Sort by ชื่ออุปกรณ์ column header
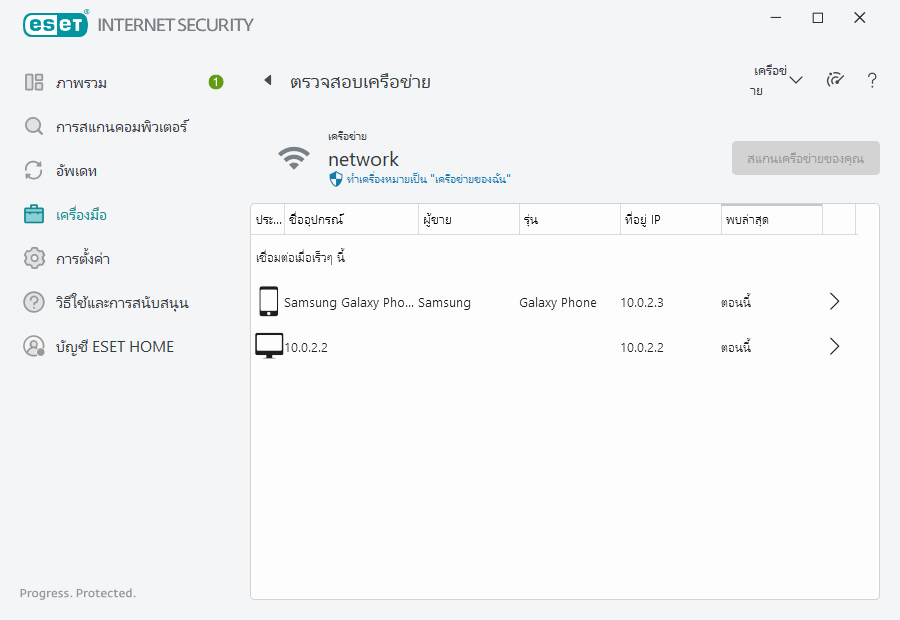Viewport: 900px width, 620px height. 350,219
